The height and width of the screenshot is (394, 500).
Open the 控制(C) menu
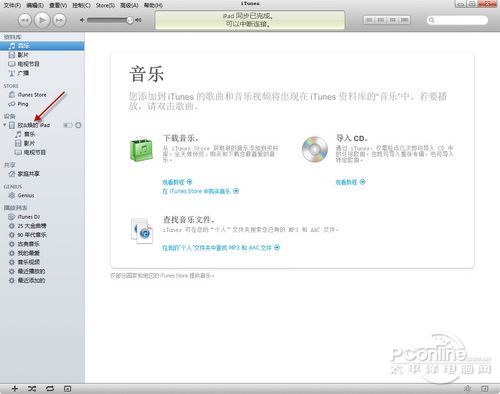81,5
